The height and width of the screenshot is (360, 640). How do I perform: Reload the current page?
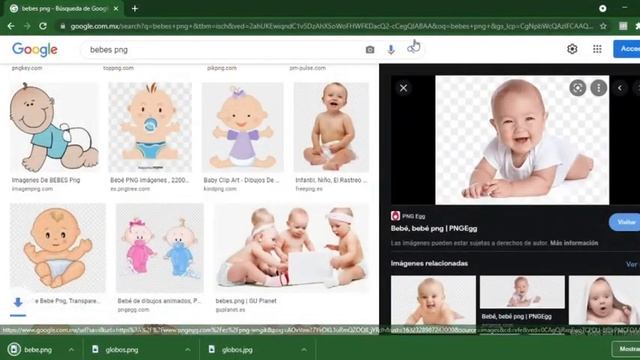click(43, 26)
